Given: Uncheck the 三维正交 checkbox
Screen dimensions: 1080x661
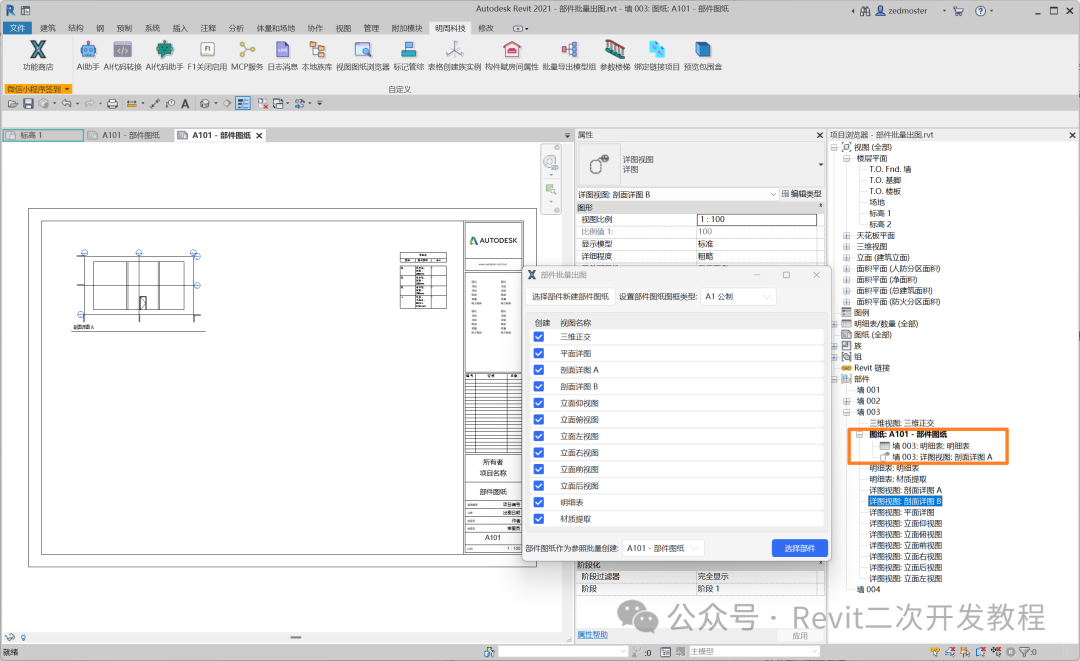Looking at the screenshot, I should tap(539, 337).
